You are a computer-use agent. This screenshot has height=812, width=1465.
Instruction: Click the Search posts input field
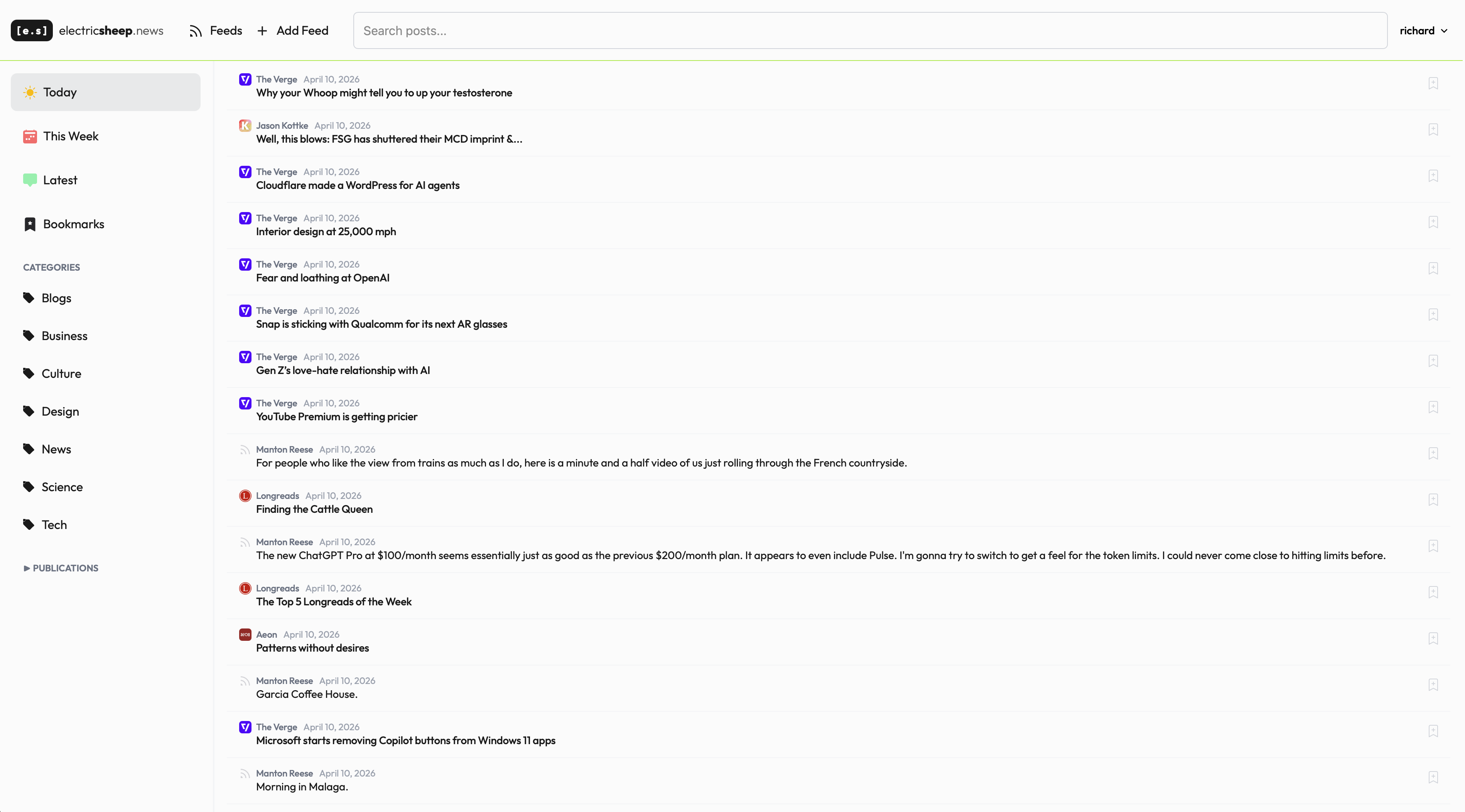pyautogui.click(x=870, y=31)
